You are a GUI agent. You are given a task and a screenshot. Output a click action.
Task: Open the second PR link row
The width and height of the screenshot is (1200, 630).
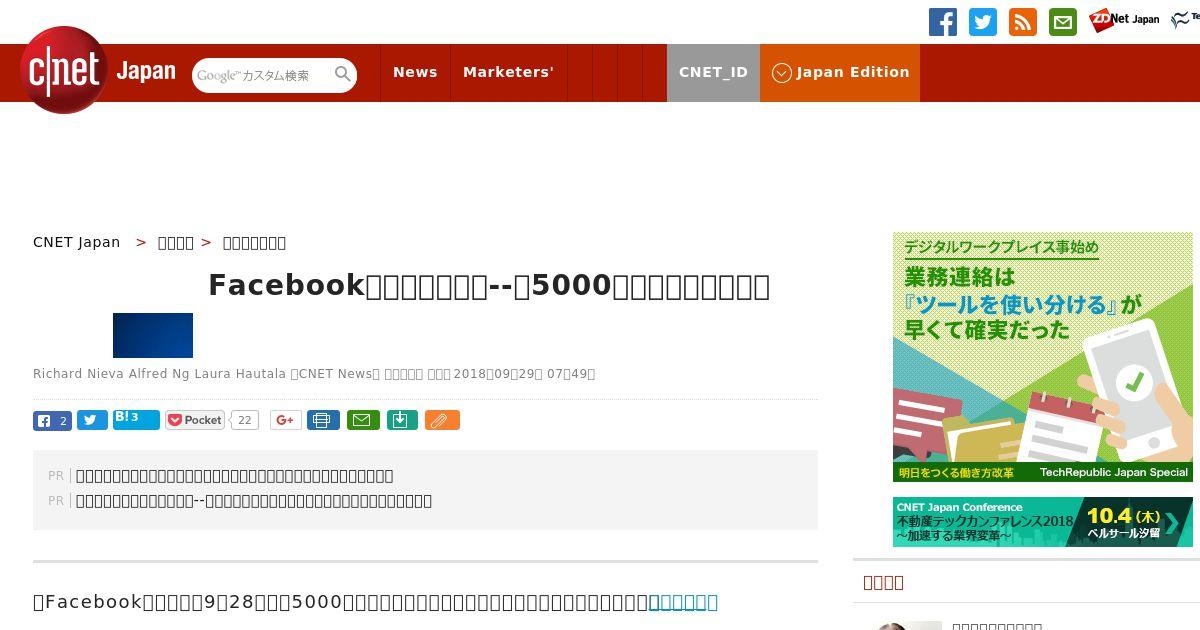click(x=254, y=501)
